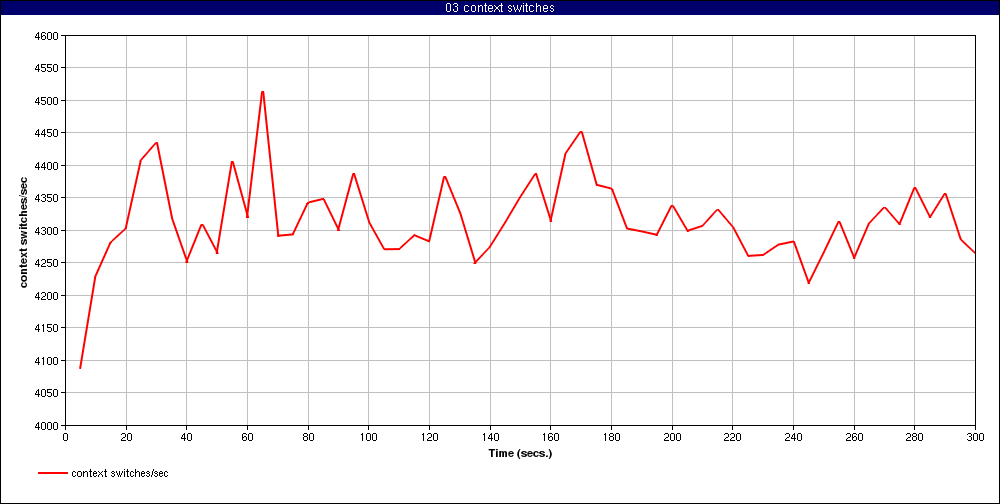Click the 240 x-axis tick label
Screen dimensions: 1000x504
(x=793, y=437)
